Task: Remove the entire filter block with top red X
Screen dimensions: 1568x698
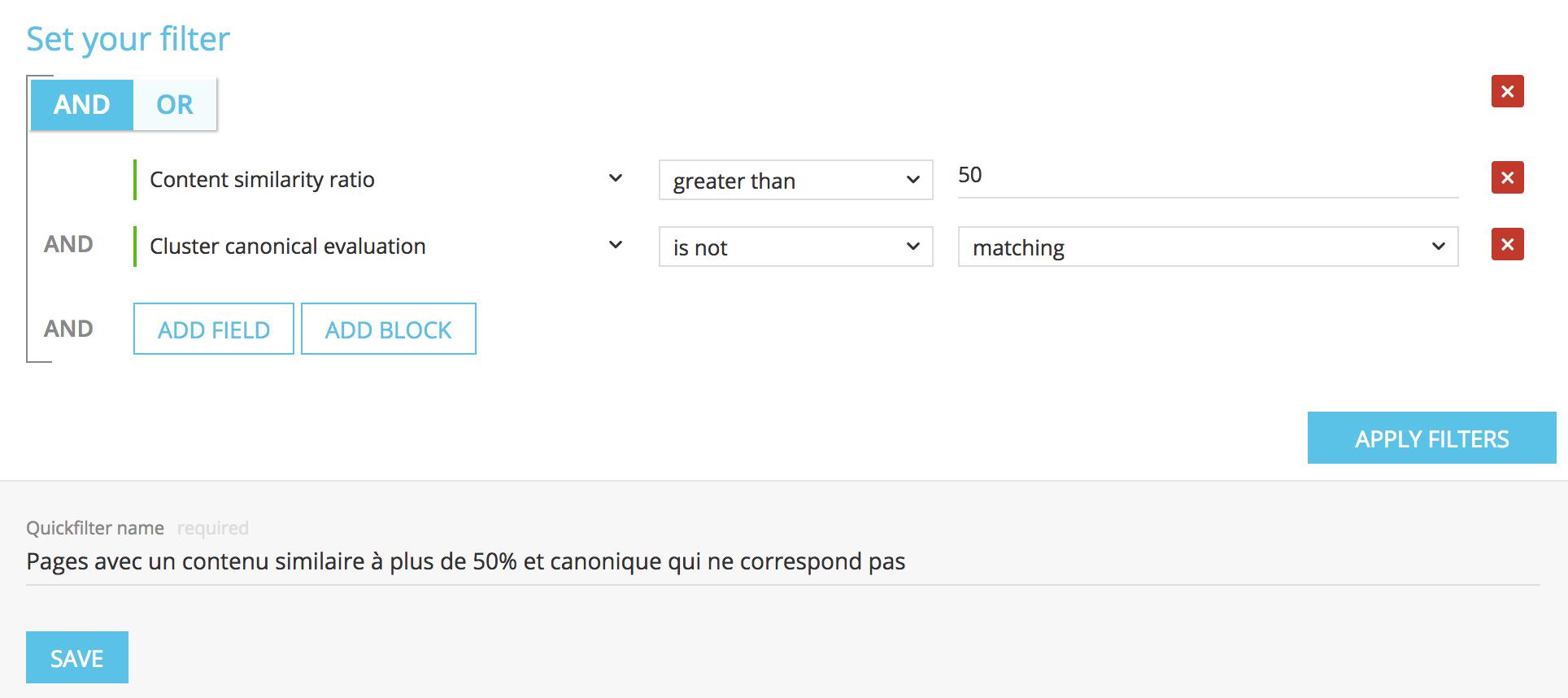Action: (x=1507, y=91)
